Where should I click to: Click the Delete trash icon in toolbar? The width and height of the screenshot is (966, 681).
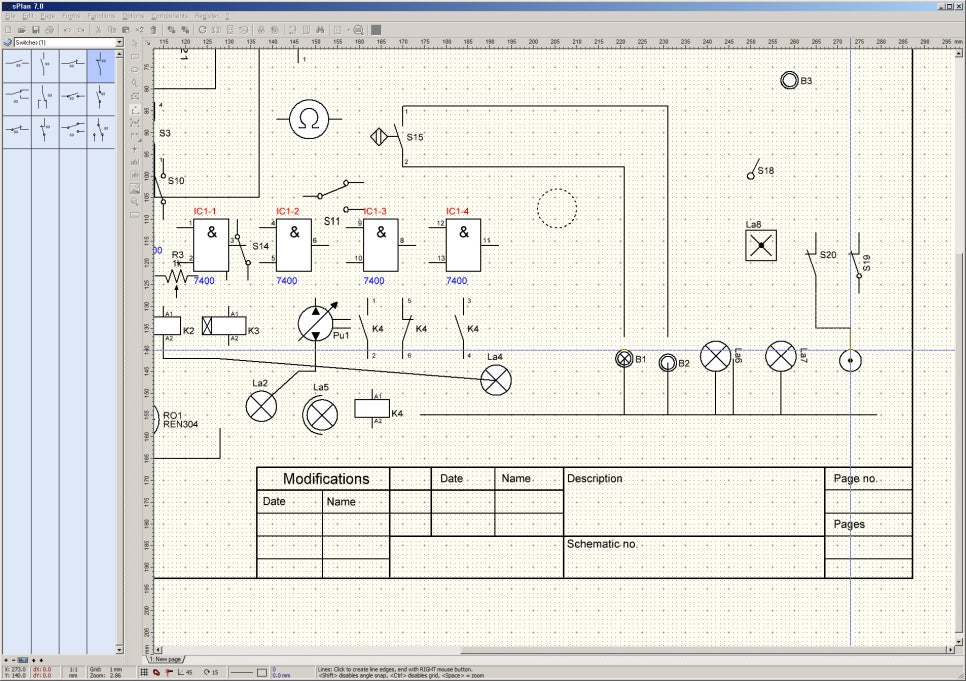(152, 30)
